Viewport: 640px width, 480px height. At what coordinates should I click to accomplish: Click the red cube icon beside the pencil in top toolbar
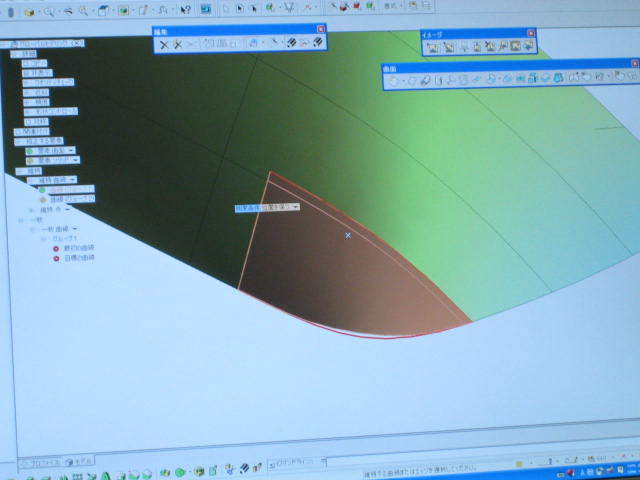[345, 7]
